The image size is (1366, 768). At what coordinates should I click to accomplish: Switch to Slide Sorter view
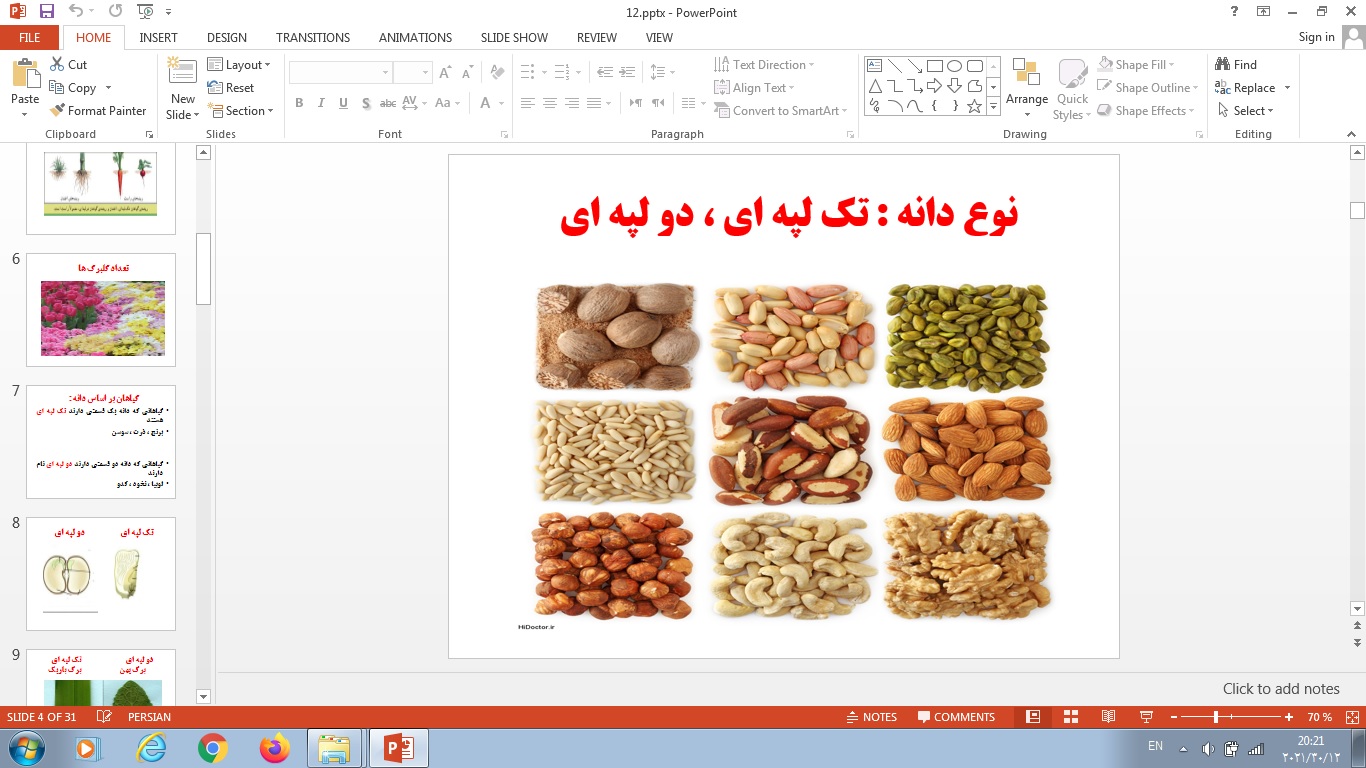click(x=1071, y=717)
